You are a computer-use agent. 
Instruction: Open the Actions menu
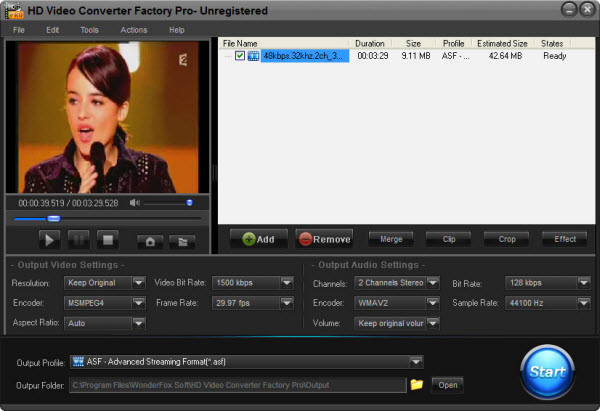(x=133, y=30)
